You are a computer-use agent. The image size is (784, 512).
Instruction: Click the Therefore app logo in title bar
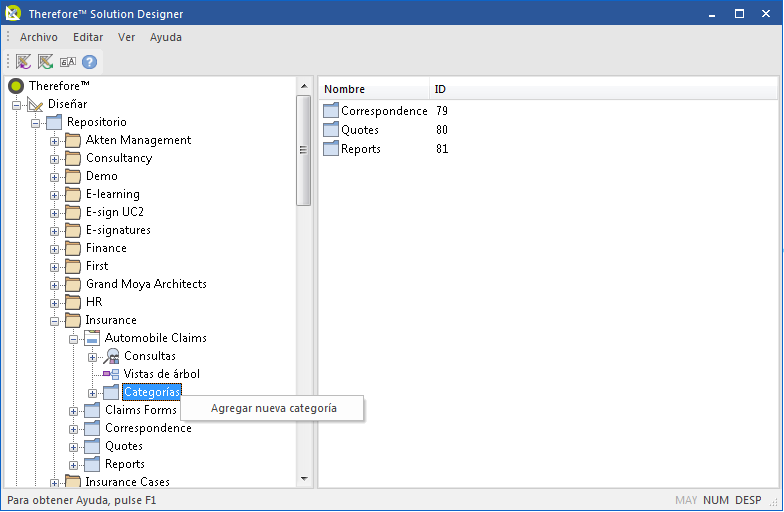pos(13,14)
